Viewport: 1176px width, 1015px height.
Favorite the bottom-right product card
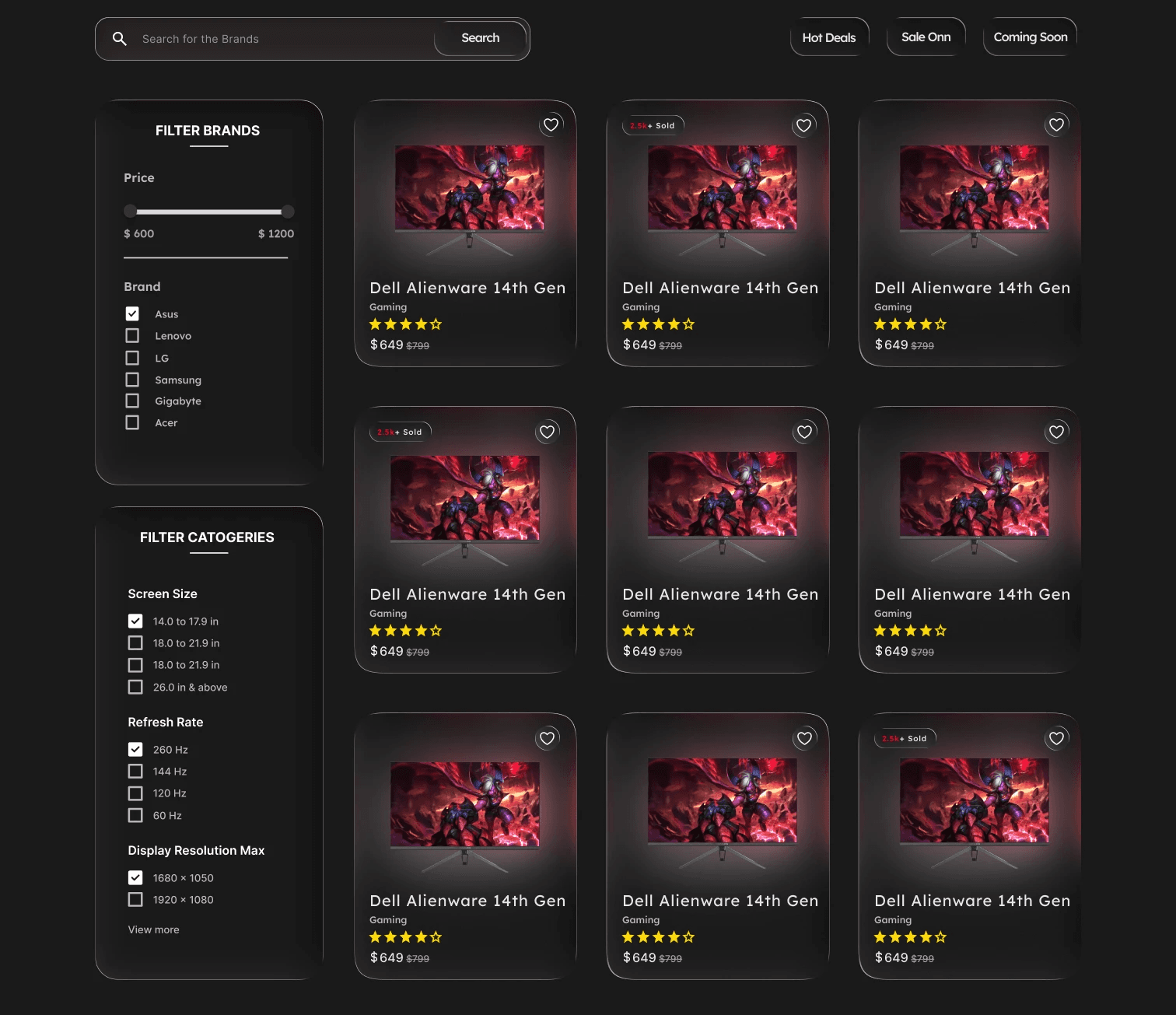[1056, 738]
